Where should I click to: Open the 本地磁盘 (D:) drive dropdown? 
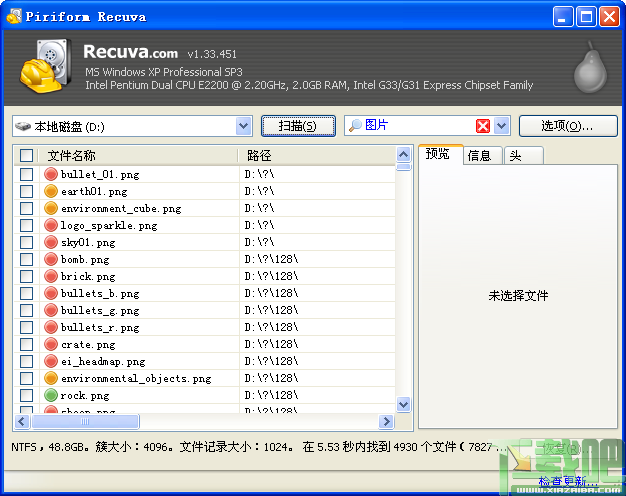pyautogui.click(x=244, y=126)
